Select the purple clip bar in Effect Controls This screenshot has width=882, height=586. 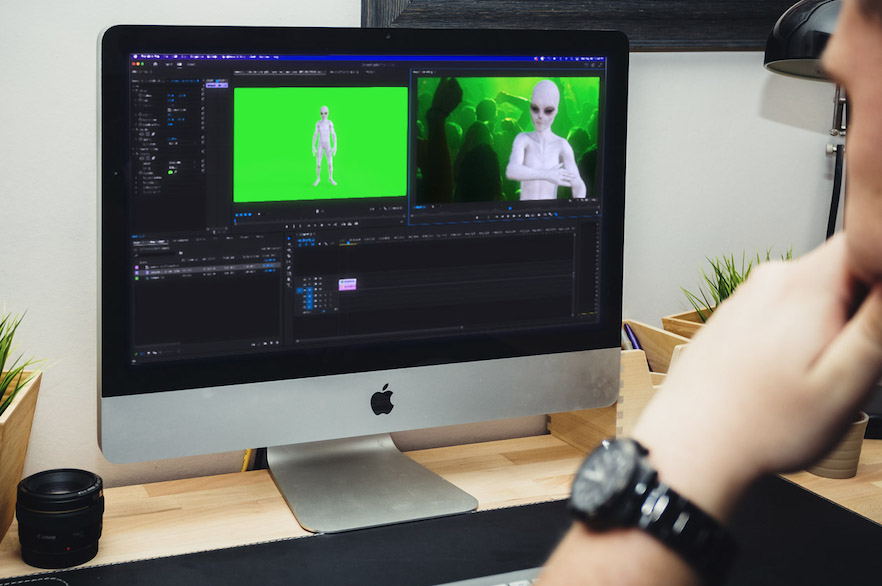click(217, 85)
